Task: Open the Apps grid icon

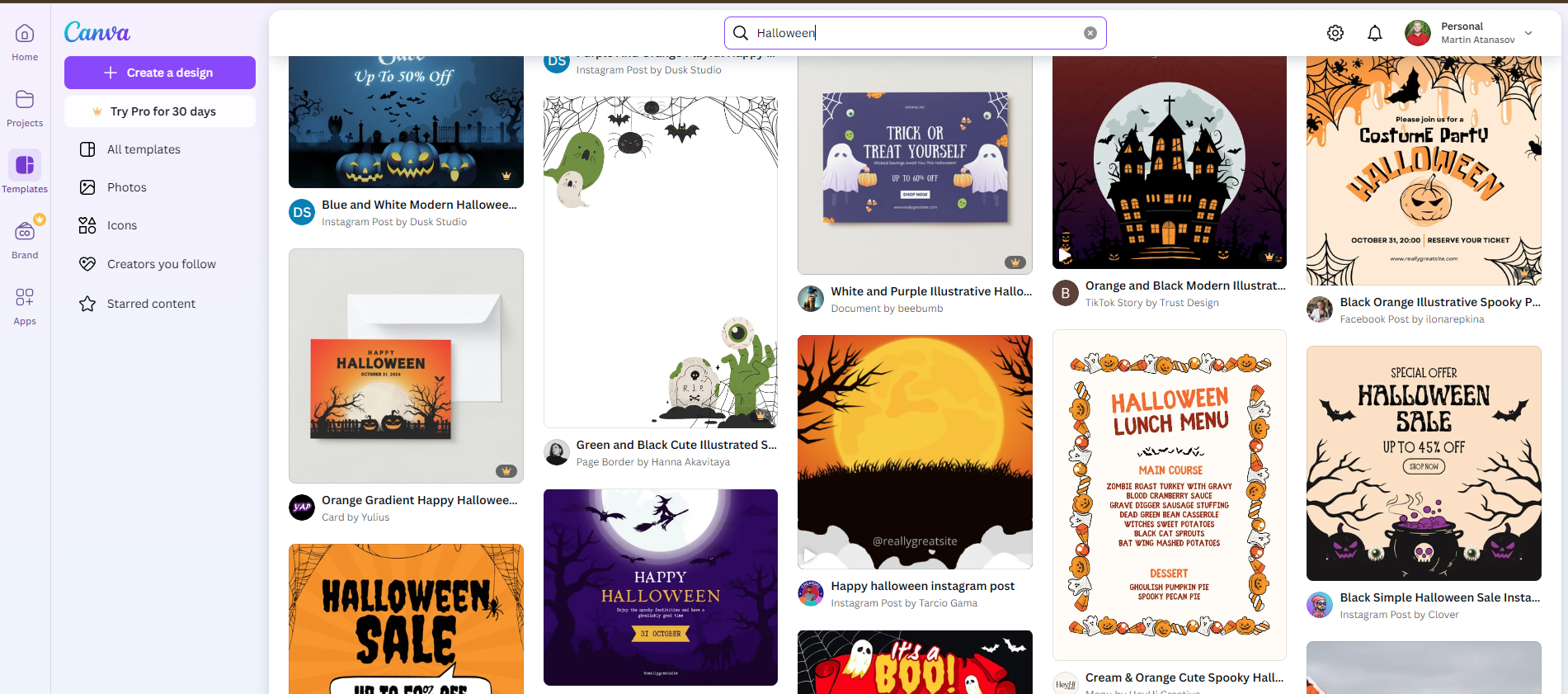Action: coord(25,298)
